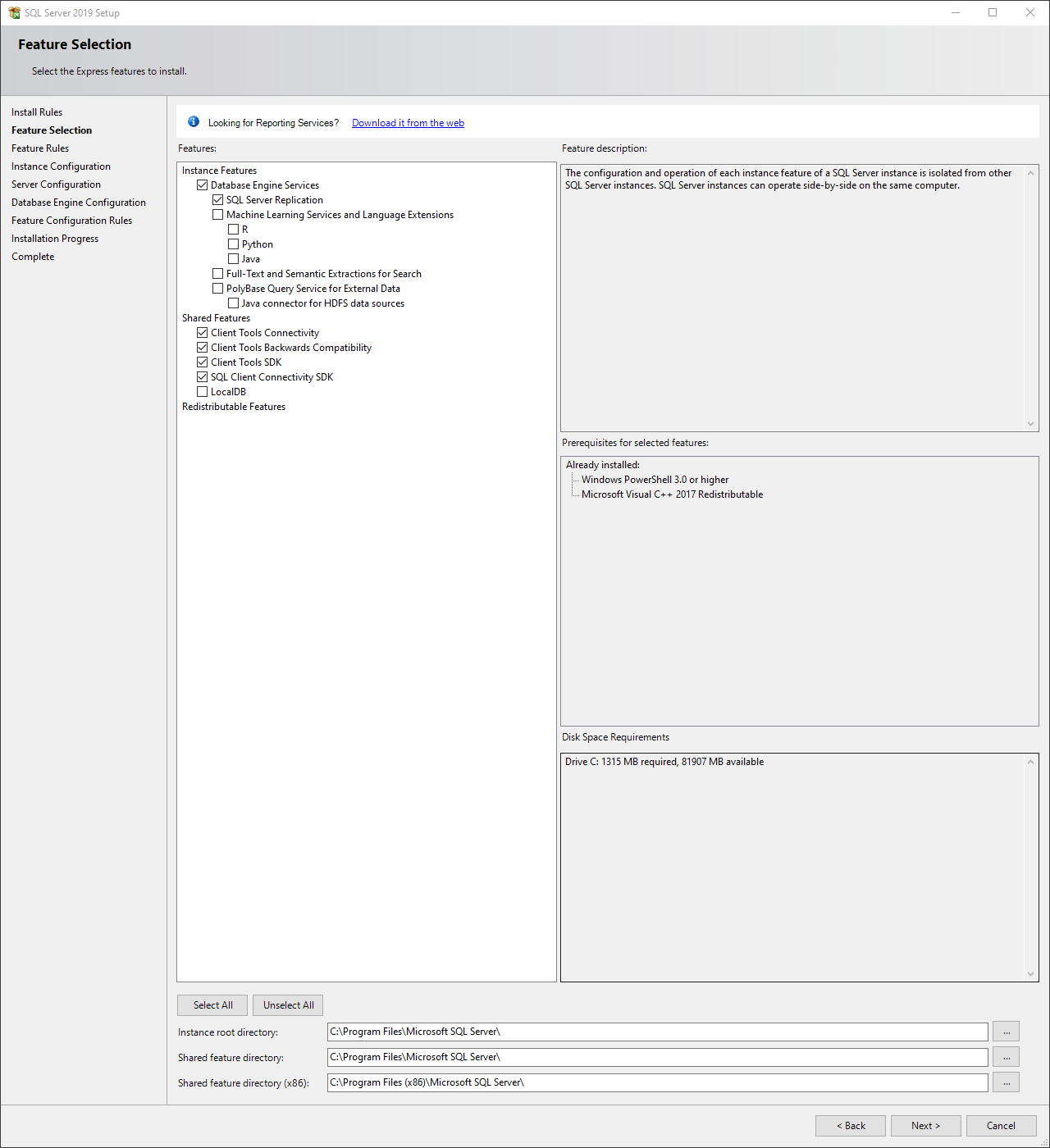Enable Machine Learning Services and Language Extensions

click(217, 215)
